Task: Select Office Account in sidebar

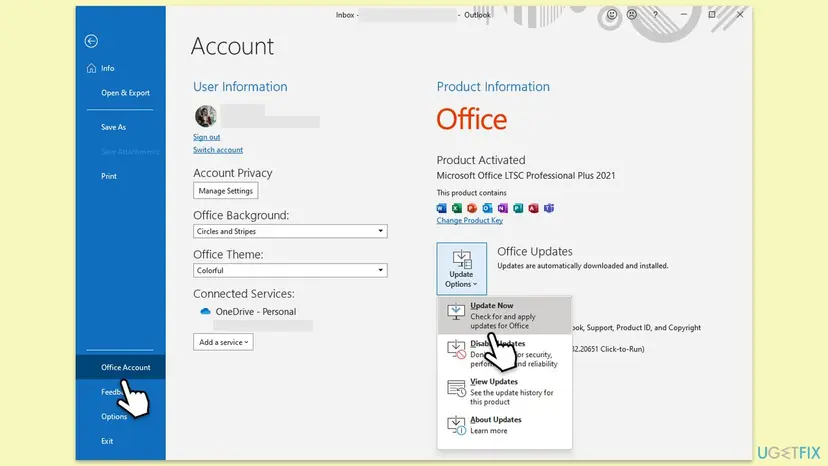Action: (120, 367)
